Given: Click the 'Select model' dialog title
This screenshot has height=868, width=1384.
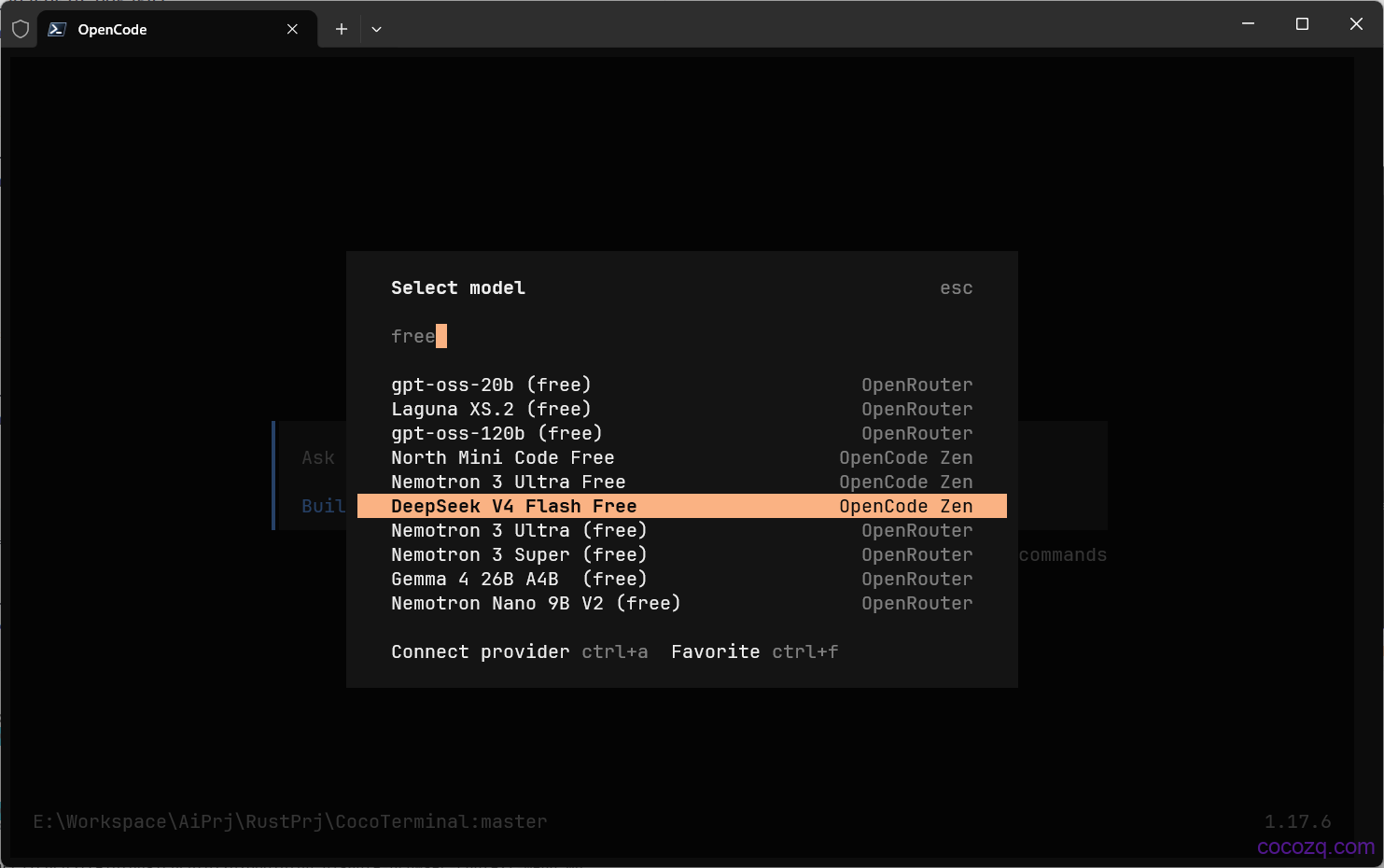Looking at the screenshot, I should [458, 288].
